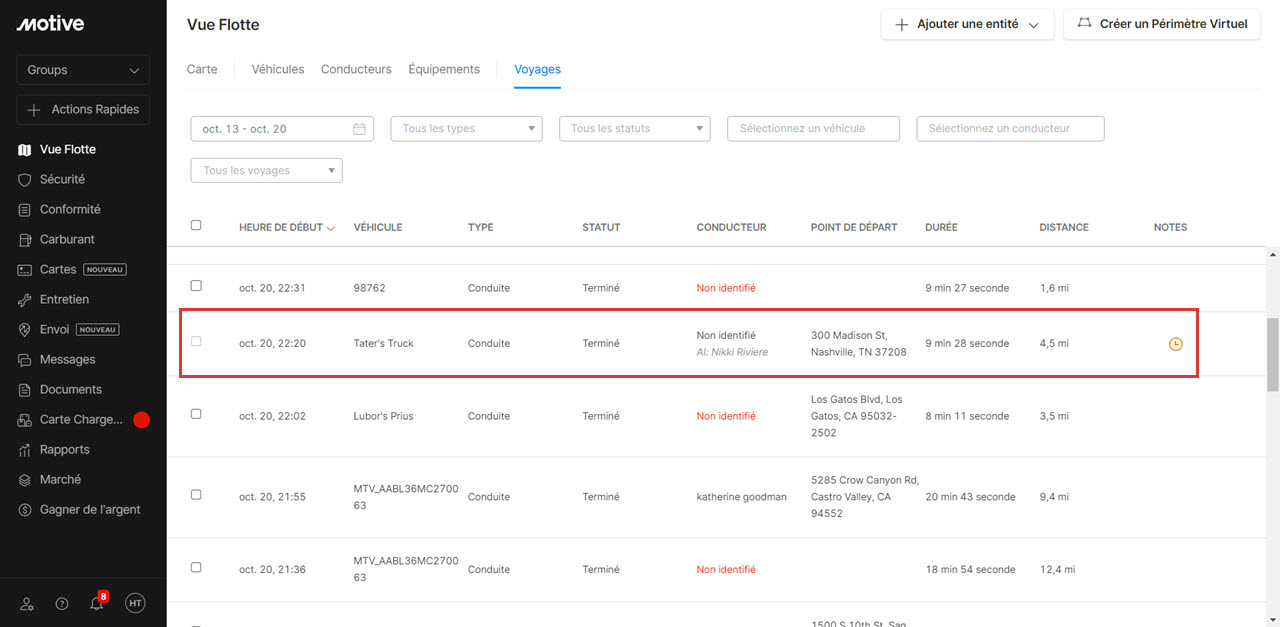Click the Actions Rapides button
This screenshot has height=627, width=1280.
83,110
